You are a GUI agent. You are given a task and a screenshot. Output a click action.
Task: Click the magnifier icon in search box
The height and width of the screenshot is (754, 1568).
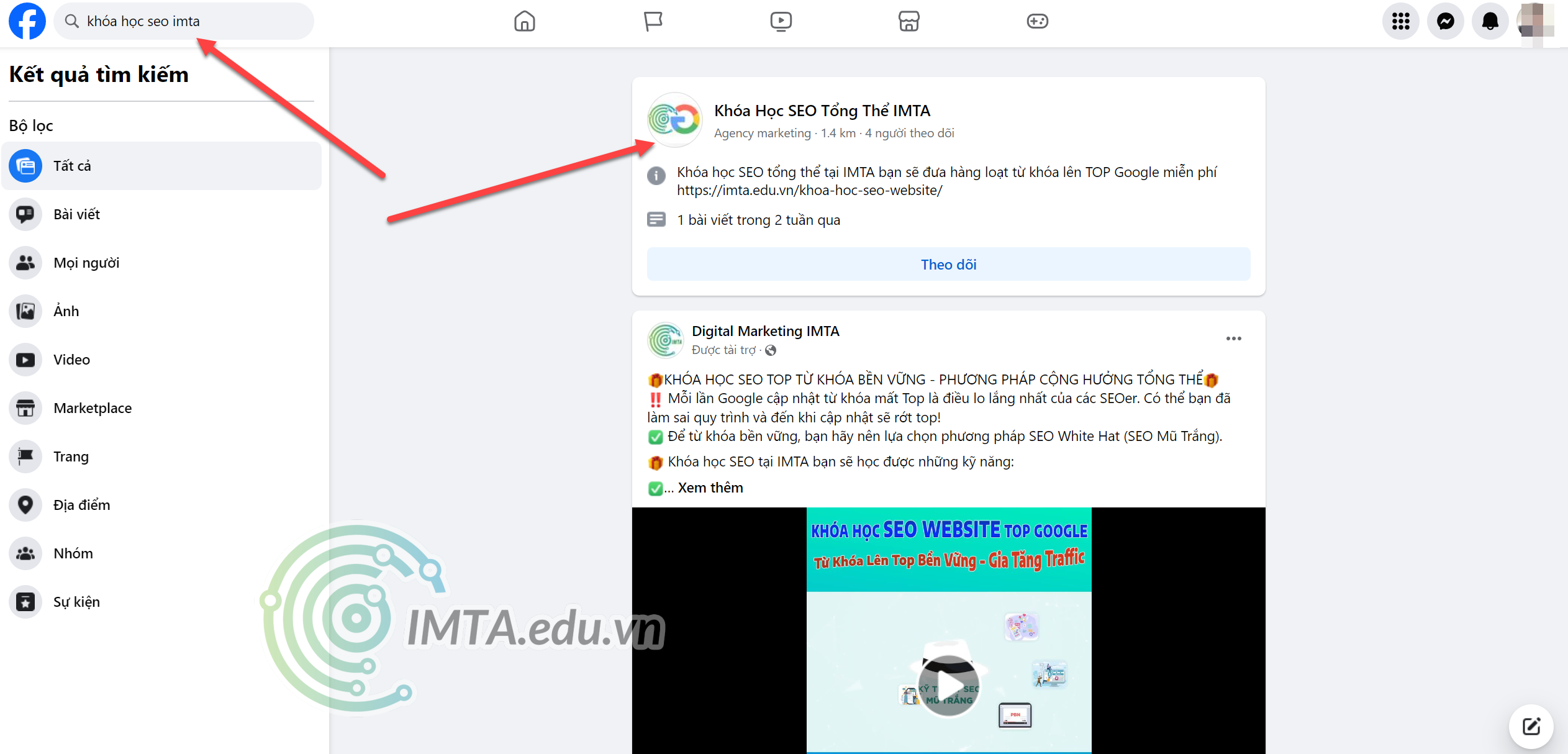(x=72, y=21)
